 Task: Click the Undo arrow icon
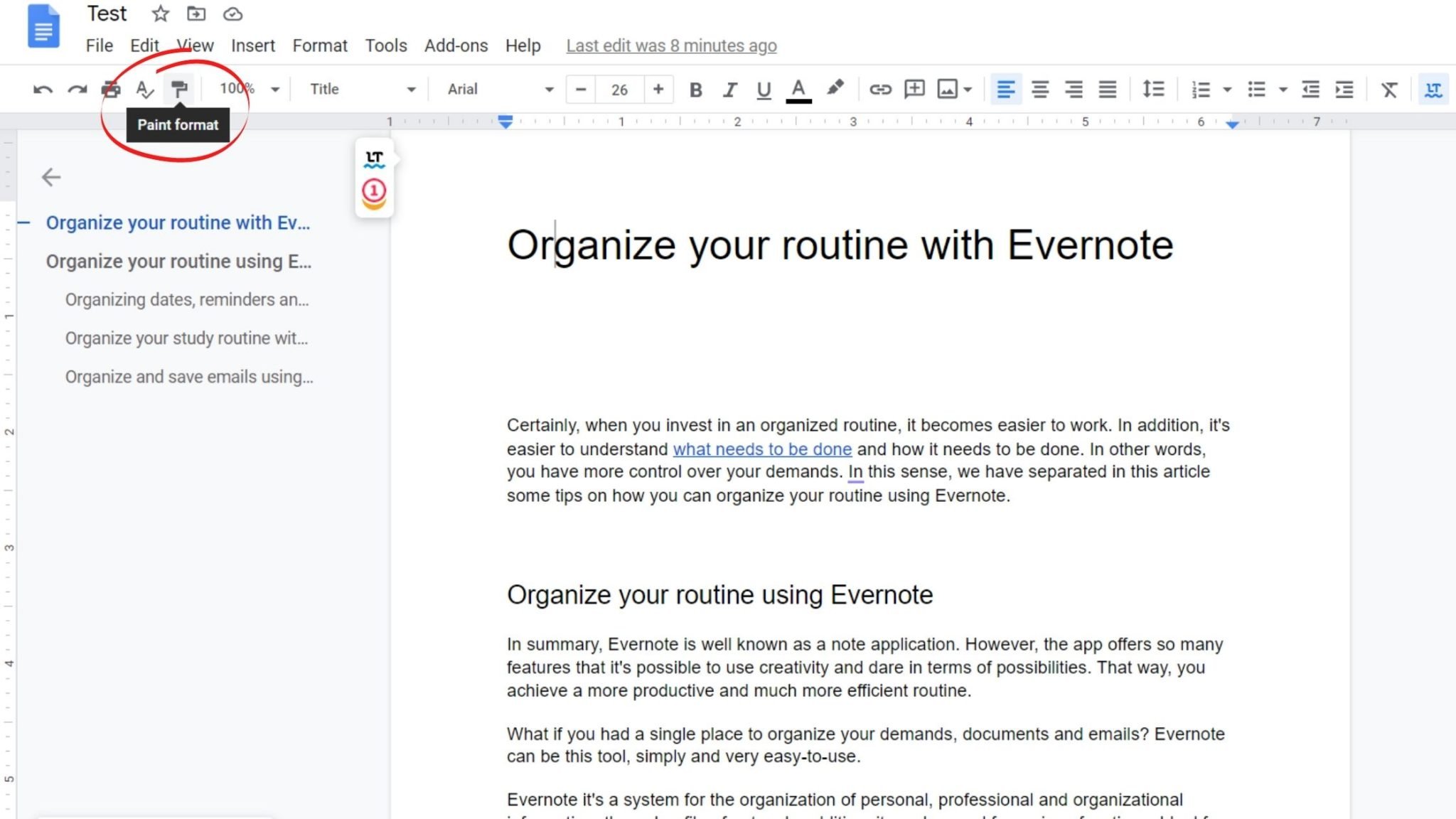pyautogui.click(x=43, y=90)
